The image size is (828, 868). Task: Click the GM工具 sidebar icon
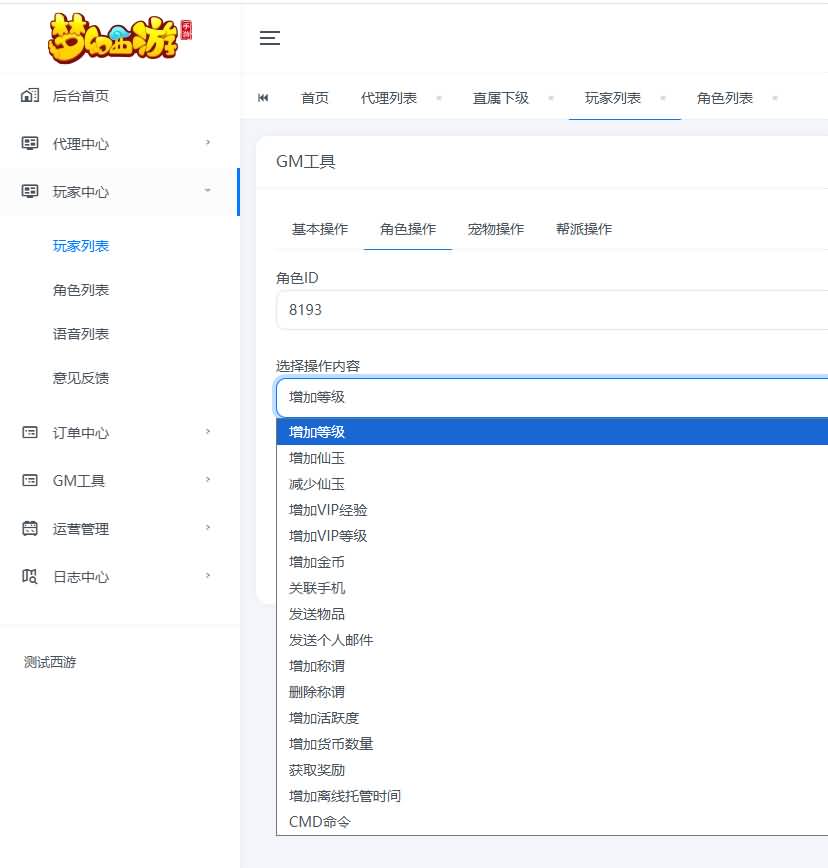coord(30,481)
